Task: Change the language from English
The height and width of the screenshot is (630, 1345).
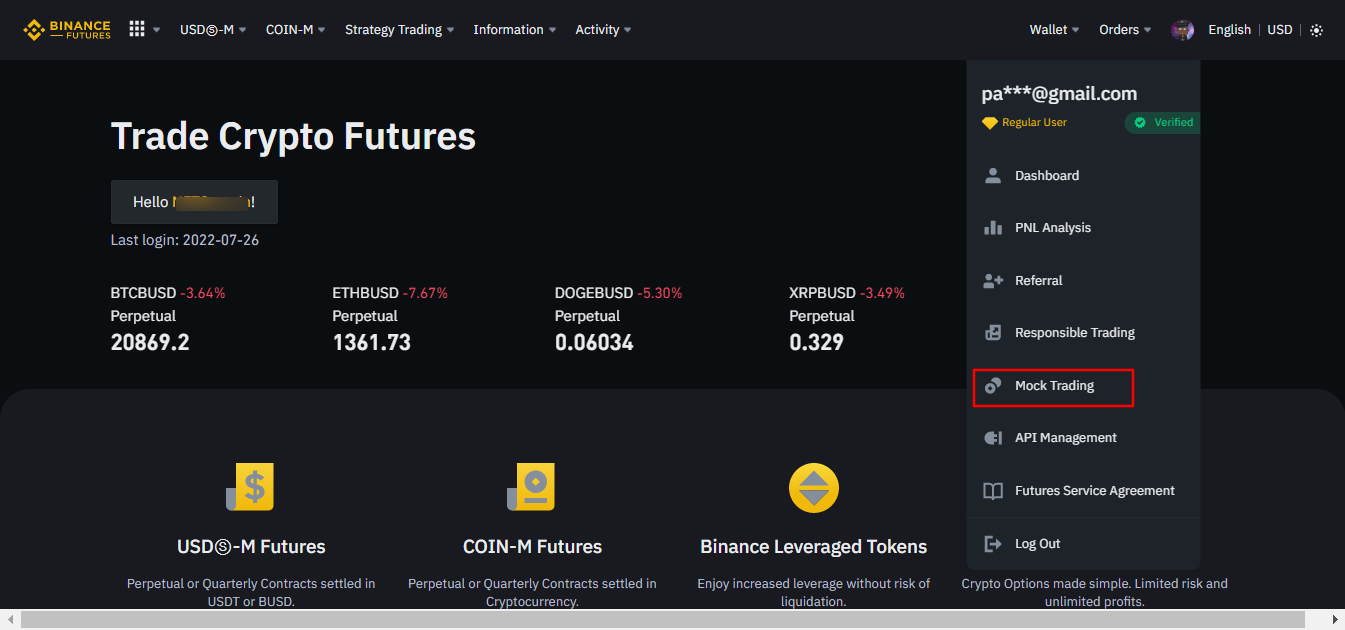Action: click(x=1229, y=30)
